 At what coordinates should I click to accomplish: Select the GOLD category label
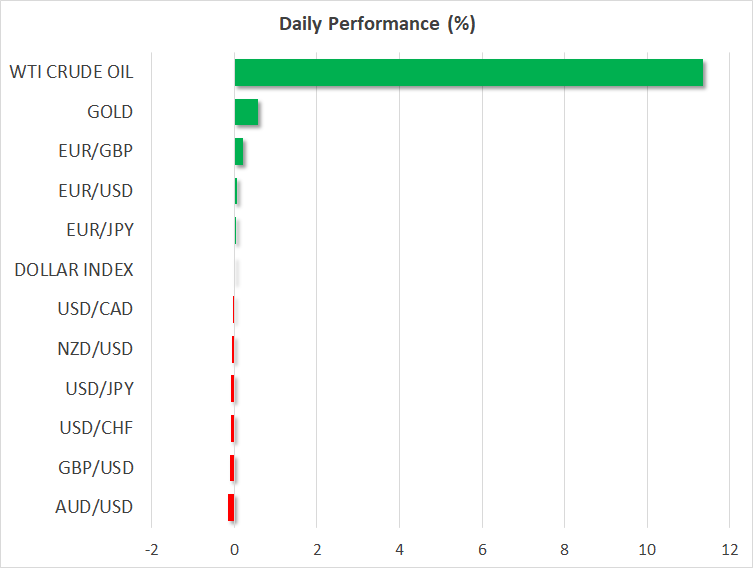pos(110,112)
